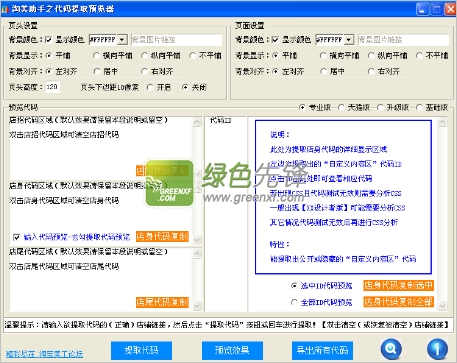
Task: Select 横向平铺 radio in 页头设置
Action: tap(96, 55)
